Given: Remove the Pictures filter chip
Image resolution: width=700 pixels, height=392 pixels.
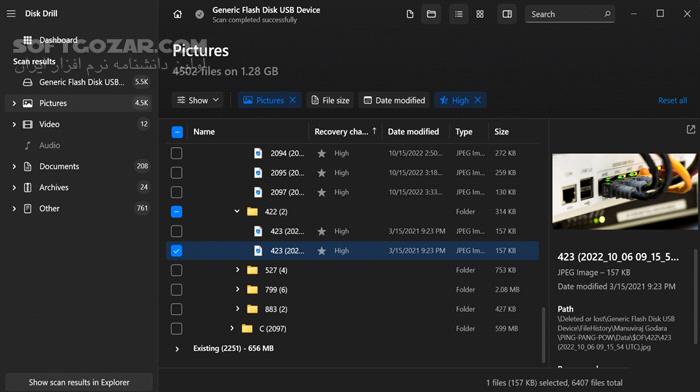Looking at the screenshot, I should click(292, 100).
